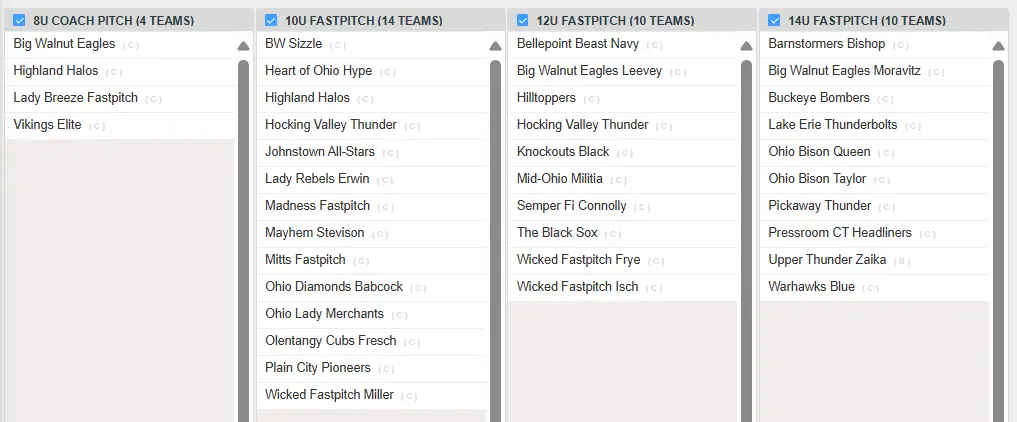Viewport: 1017px width, 422px height.
Task: Open the Lady Breeze Fastpitch team
Action: (75, 98)
